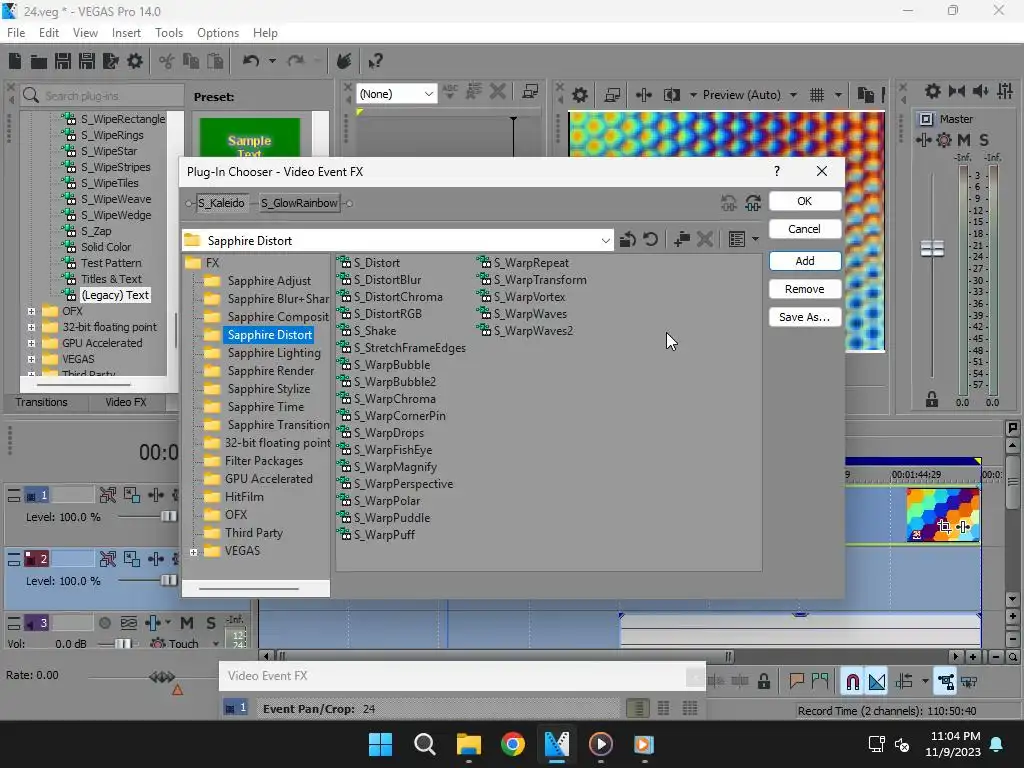Toggle lock fader channels padlock on Master
1024x768 pixels.
[932, 400]
